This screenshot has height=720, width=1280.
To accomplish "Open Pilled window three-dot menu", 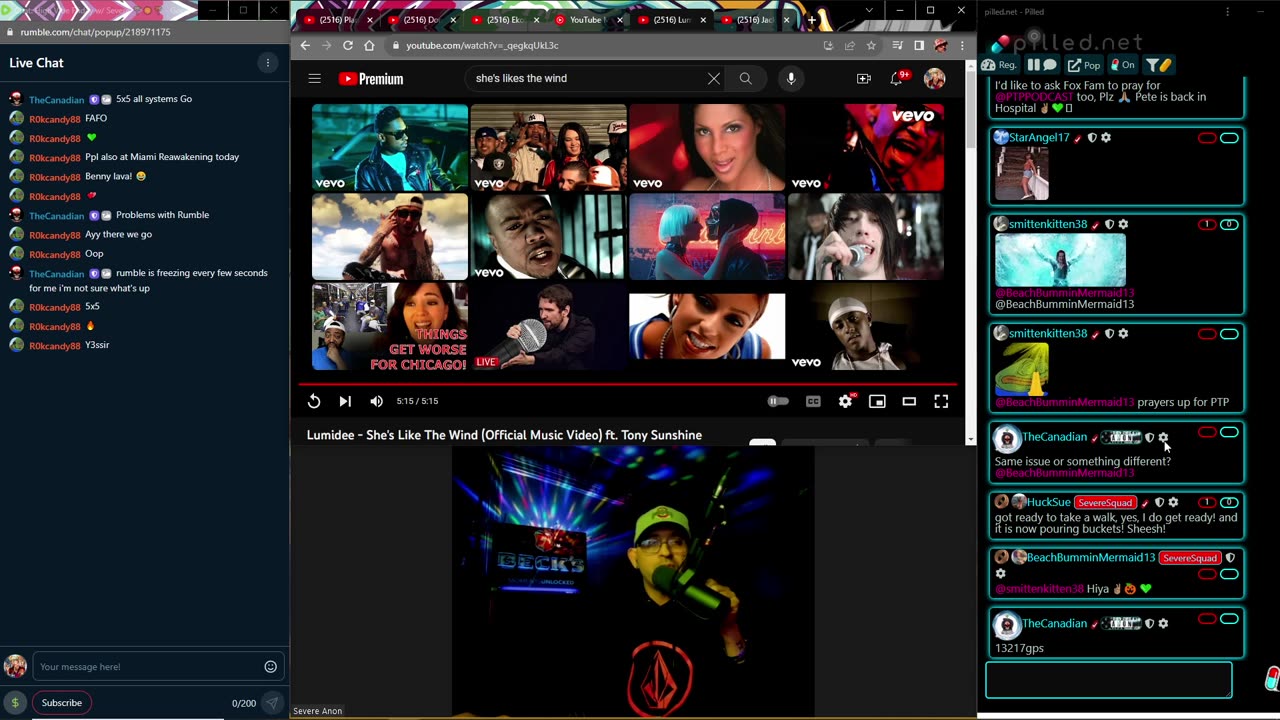I will (x=1227, y=12).
